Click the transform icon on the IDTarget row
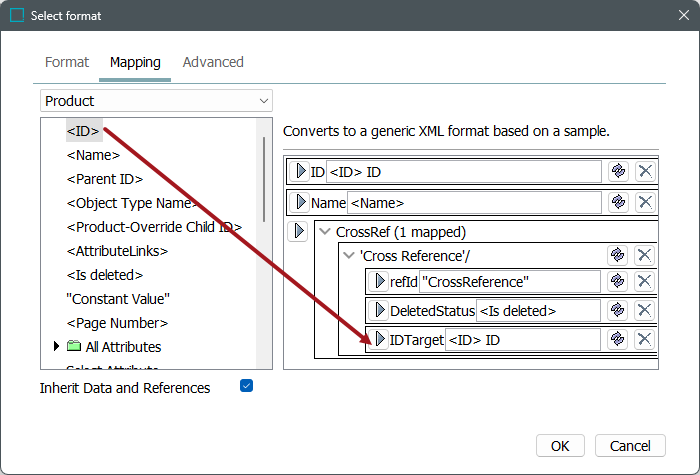The width and height of the screenshot is (700, 475). coord(618,339)
